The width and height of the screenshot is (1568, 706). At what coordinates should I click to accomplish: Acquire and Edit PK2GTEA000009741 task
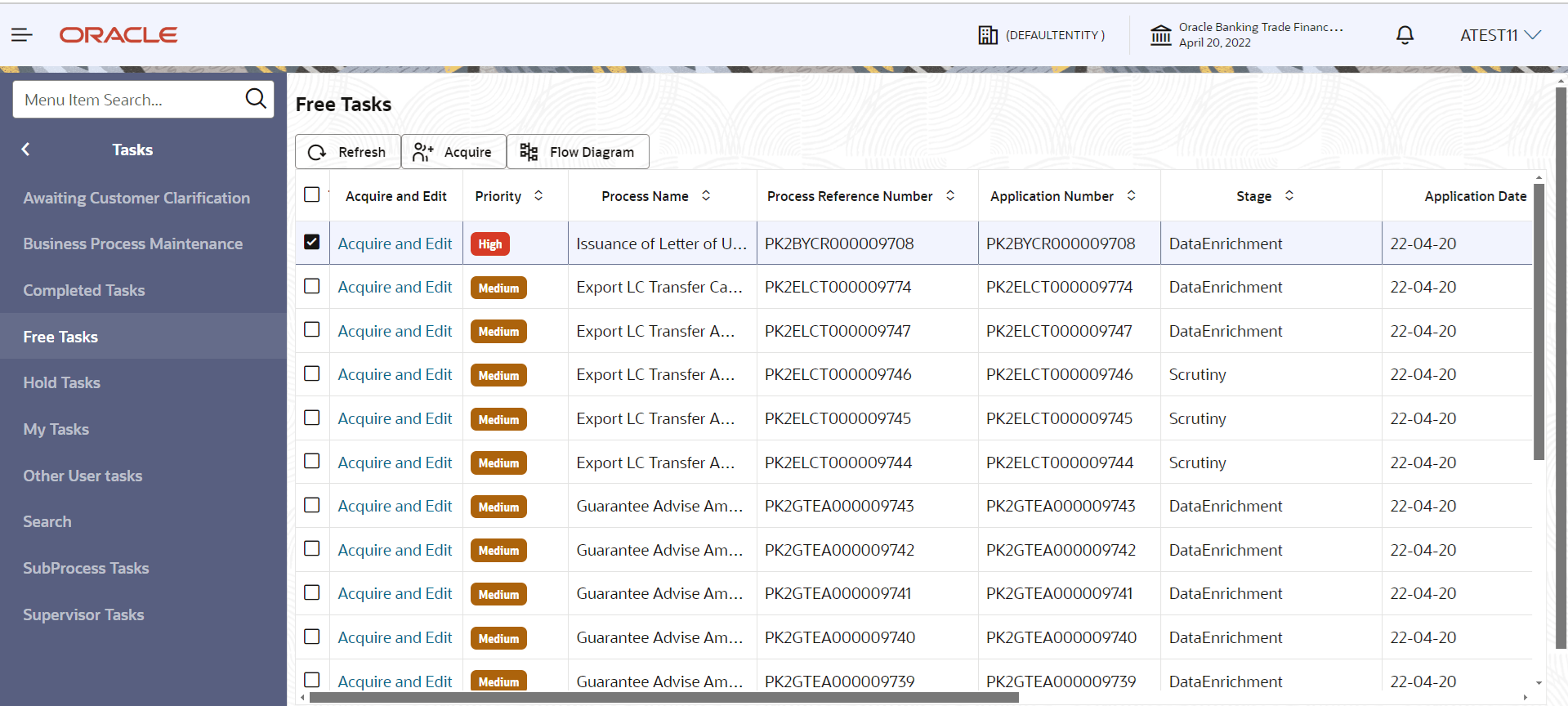click(x=395, y=593)
